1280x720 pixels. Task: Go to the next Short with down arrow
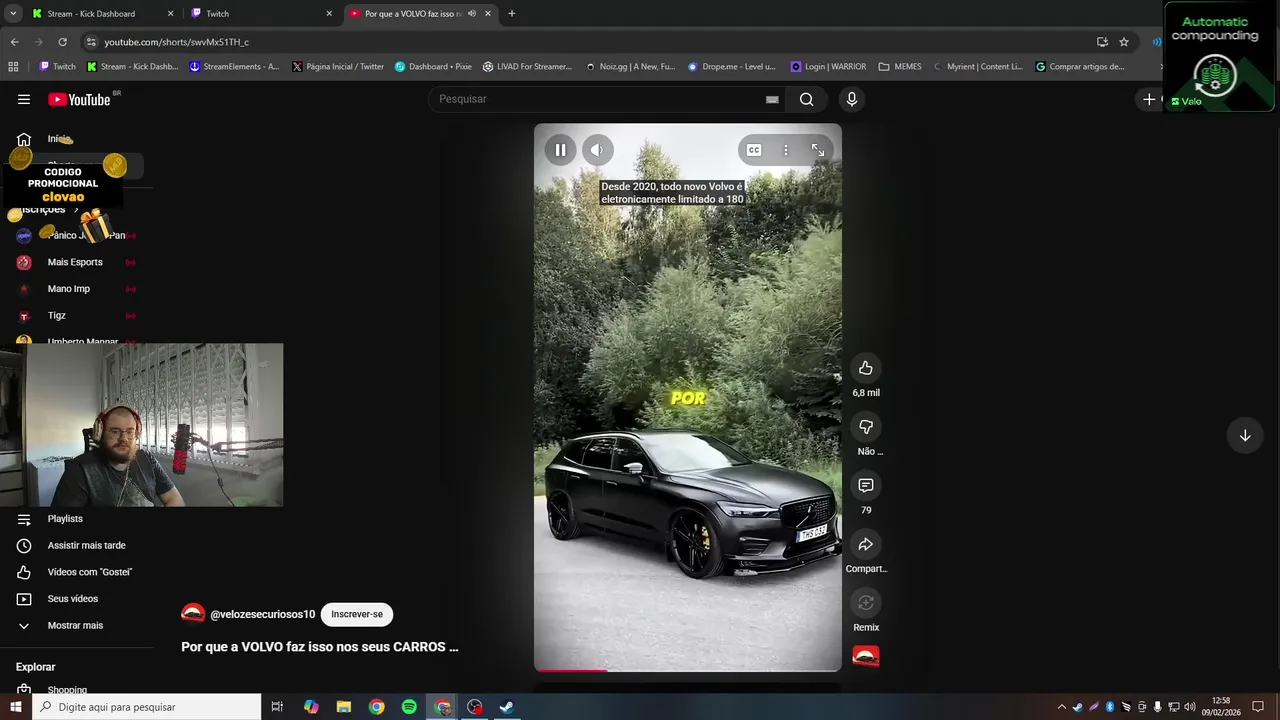click(1245, 436)
